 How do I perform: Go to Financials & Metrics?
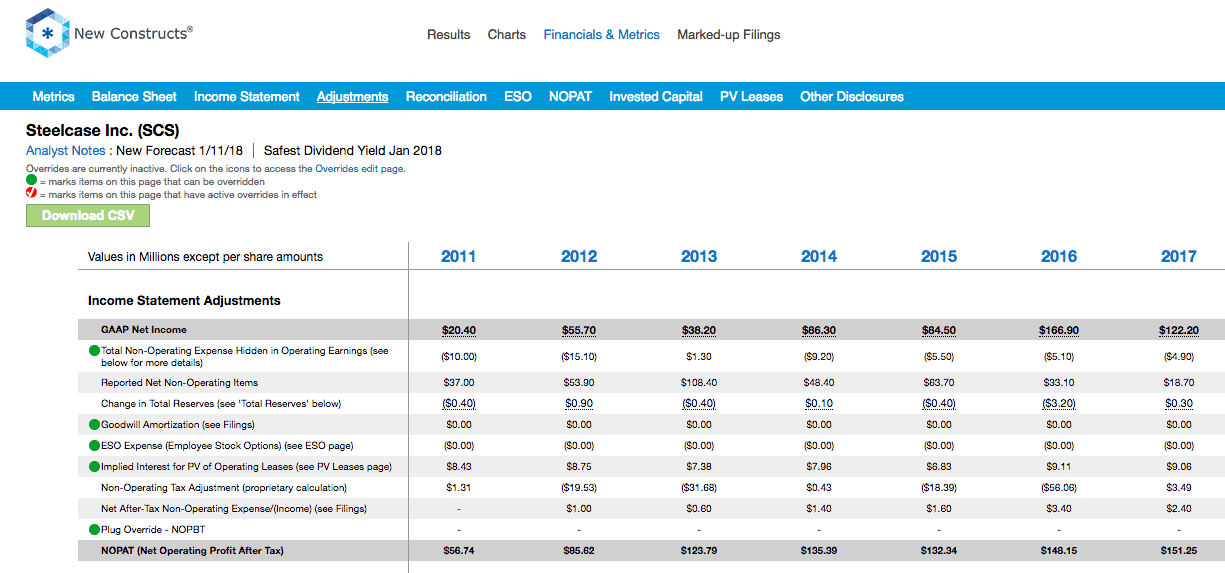(x=602, y=34)
